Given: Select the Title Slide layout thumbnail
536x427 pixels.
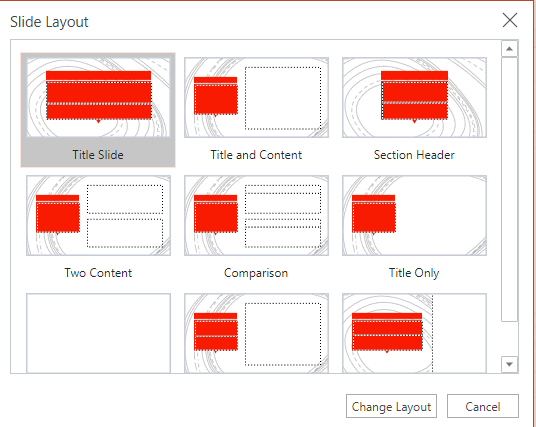Looking at the screenshot, I should (x=98, y=97).
